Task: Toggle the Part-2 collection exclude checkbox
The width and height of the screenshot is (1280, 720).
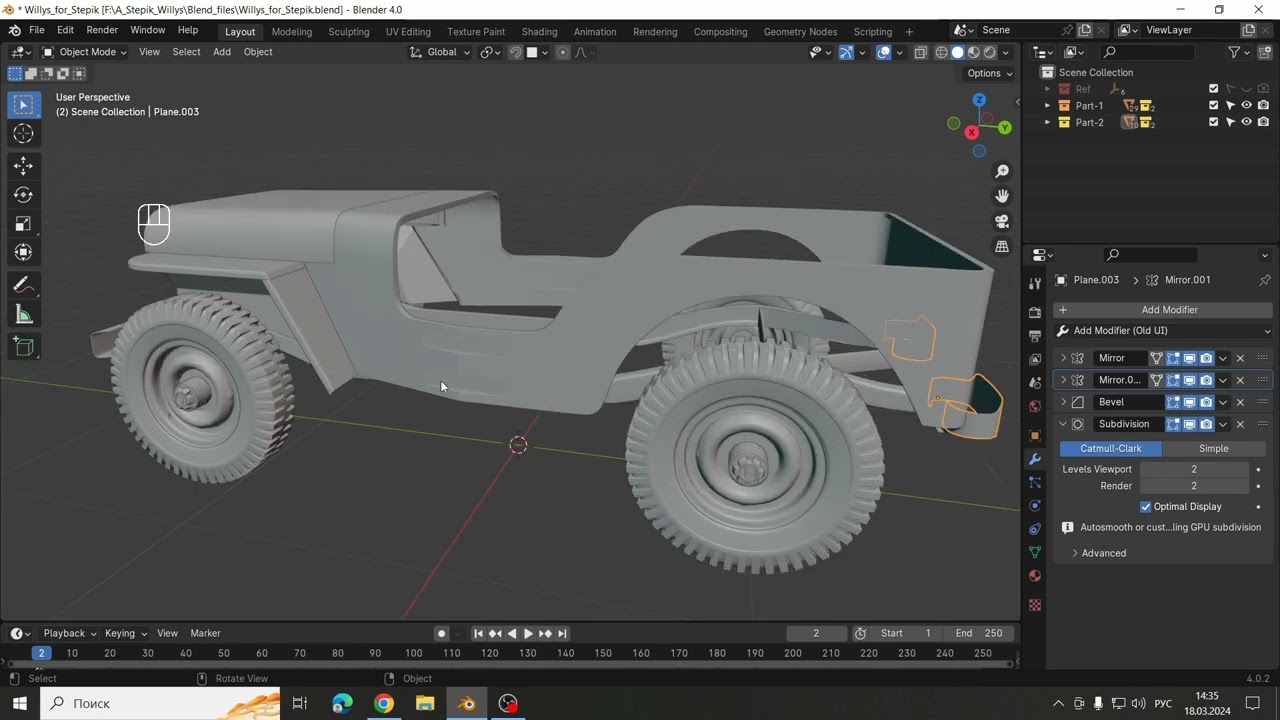Action: [1214, 122]
